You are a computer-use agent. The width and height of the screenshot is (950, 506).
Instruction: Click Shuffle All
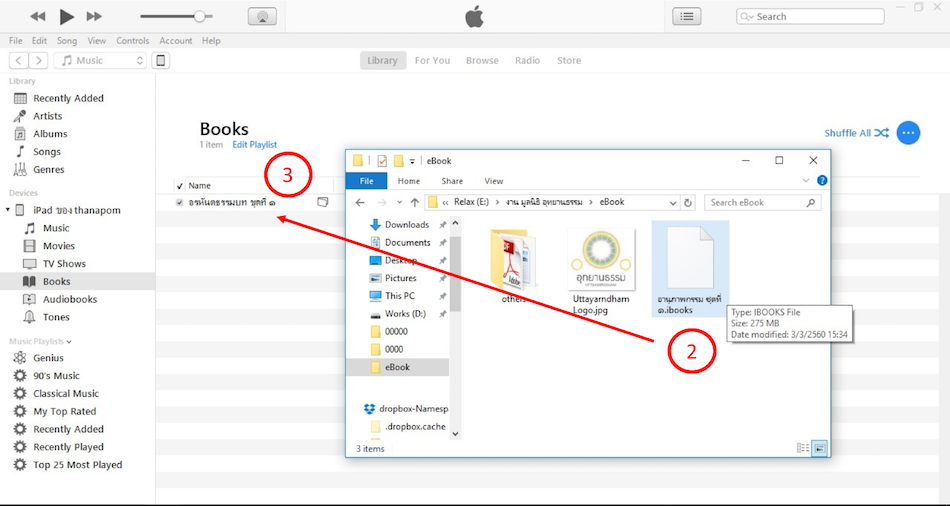857,133
